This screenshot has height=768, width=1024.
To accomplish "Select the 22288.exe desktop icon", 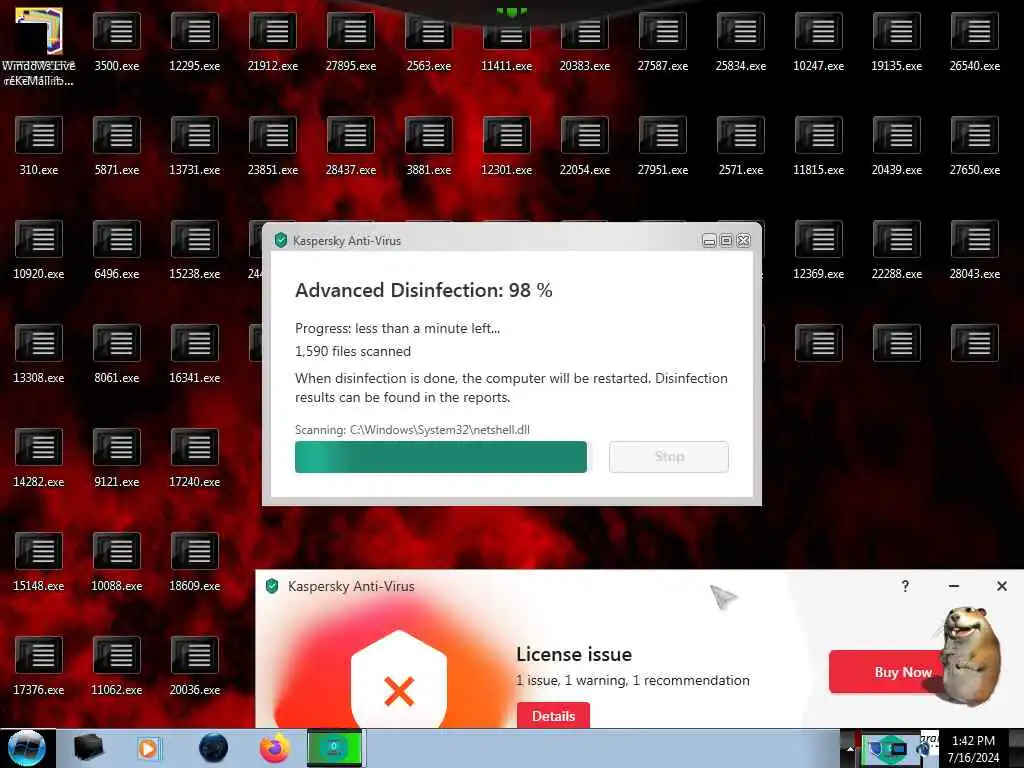I will 897,239.
